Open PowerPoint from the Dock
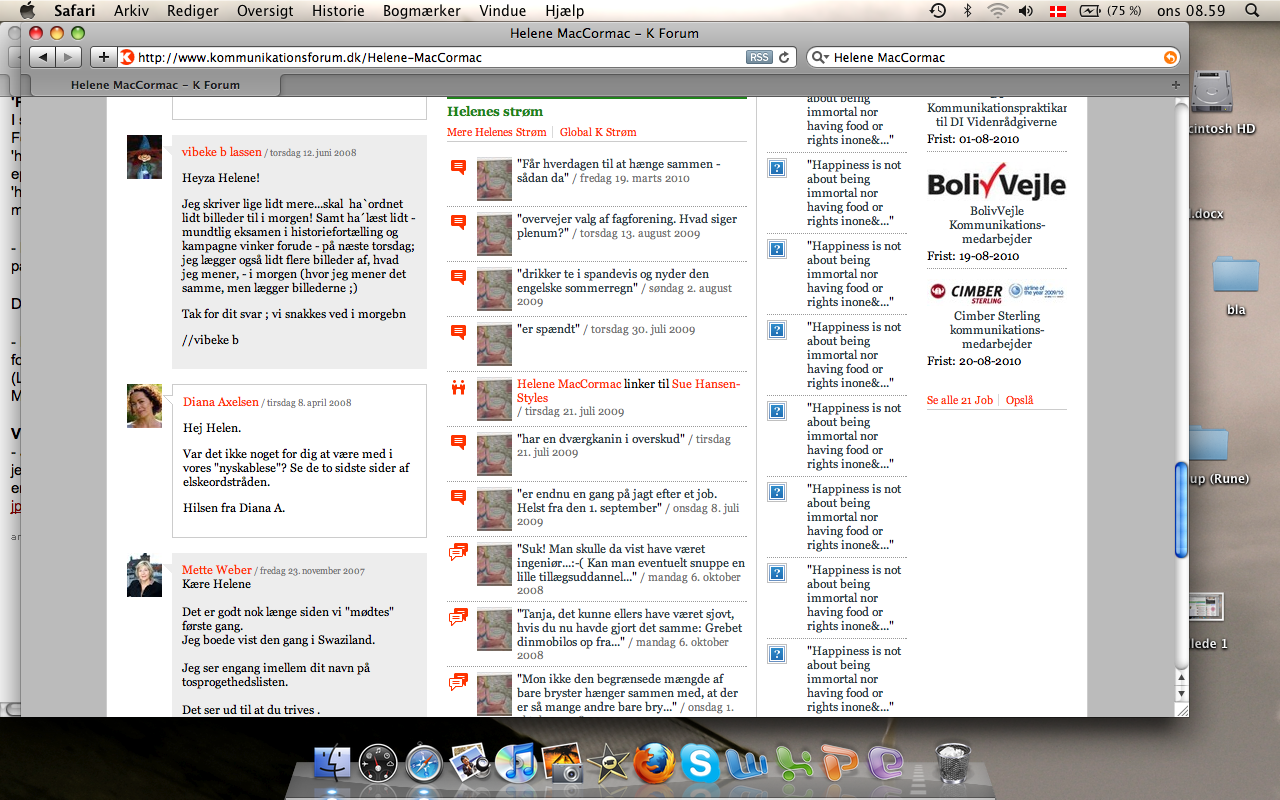The image size is (1280, 800). click(838, 765)
